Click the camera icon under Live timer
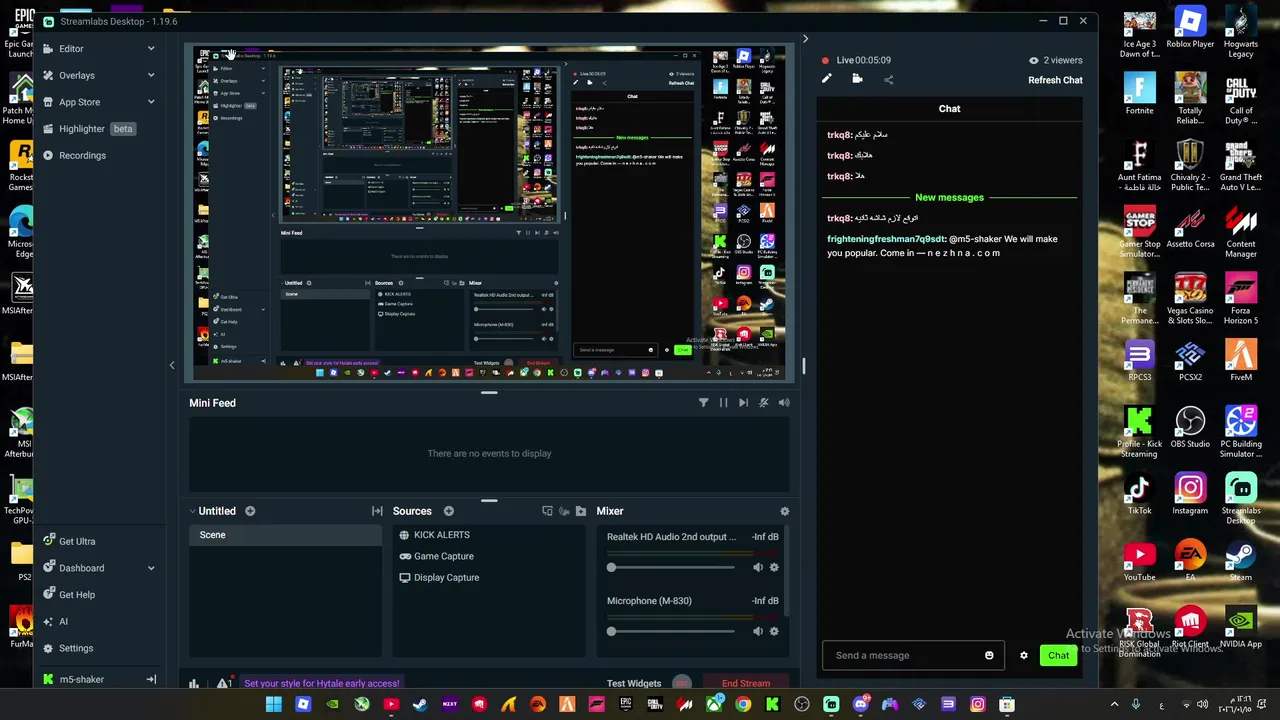Screen dimensions: 1280x720 tap(857, 79)
